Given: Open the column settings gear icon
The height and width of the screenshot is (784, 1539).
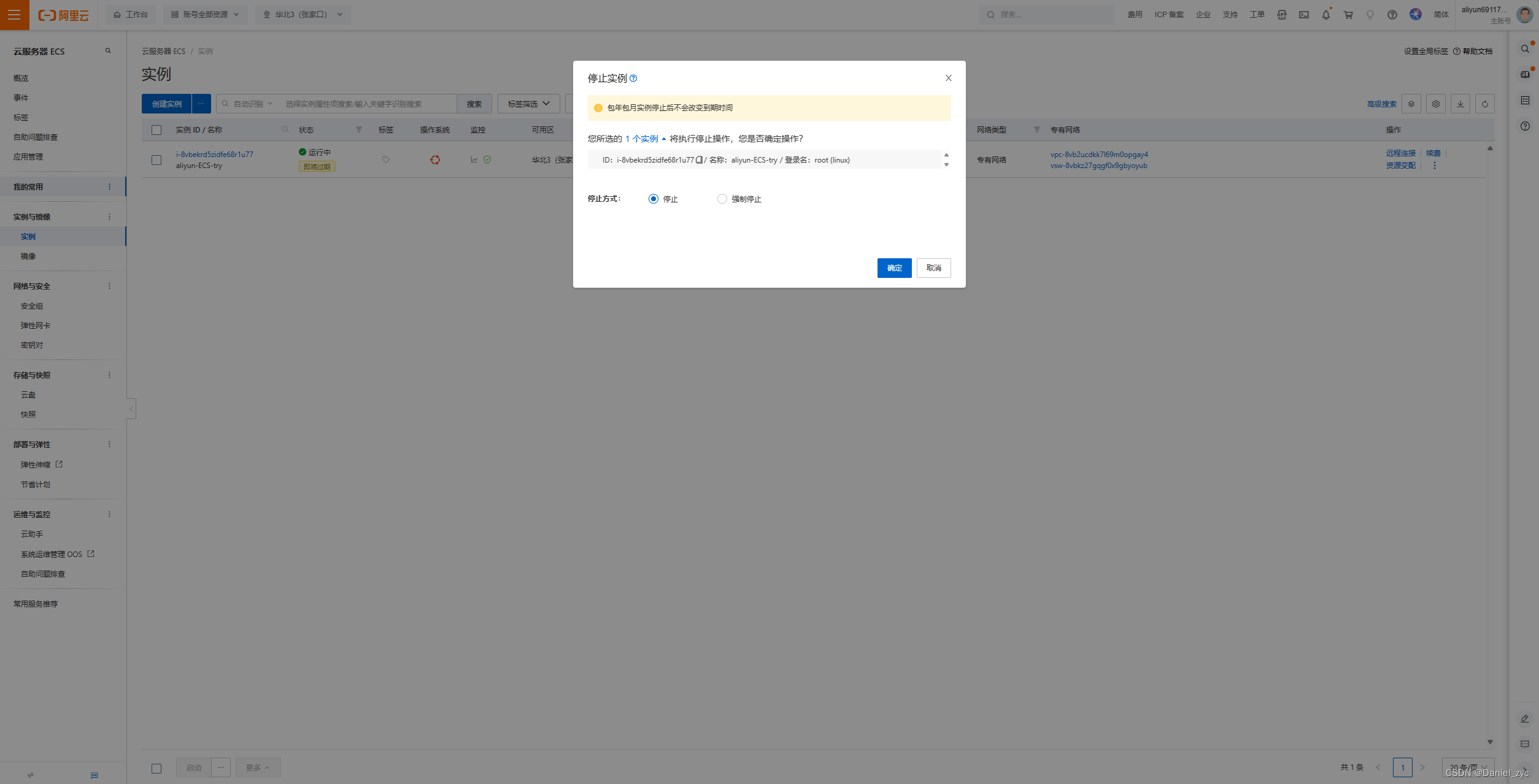Looking at the screenshot, I should tap(1435, 104).
